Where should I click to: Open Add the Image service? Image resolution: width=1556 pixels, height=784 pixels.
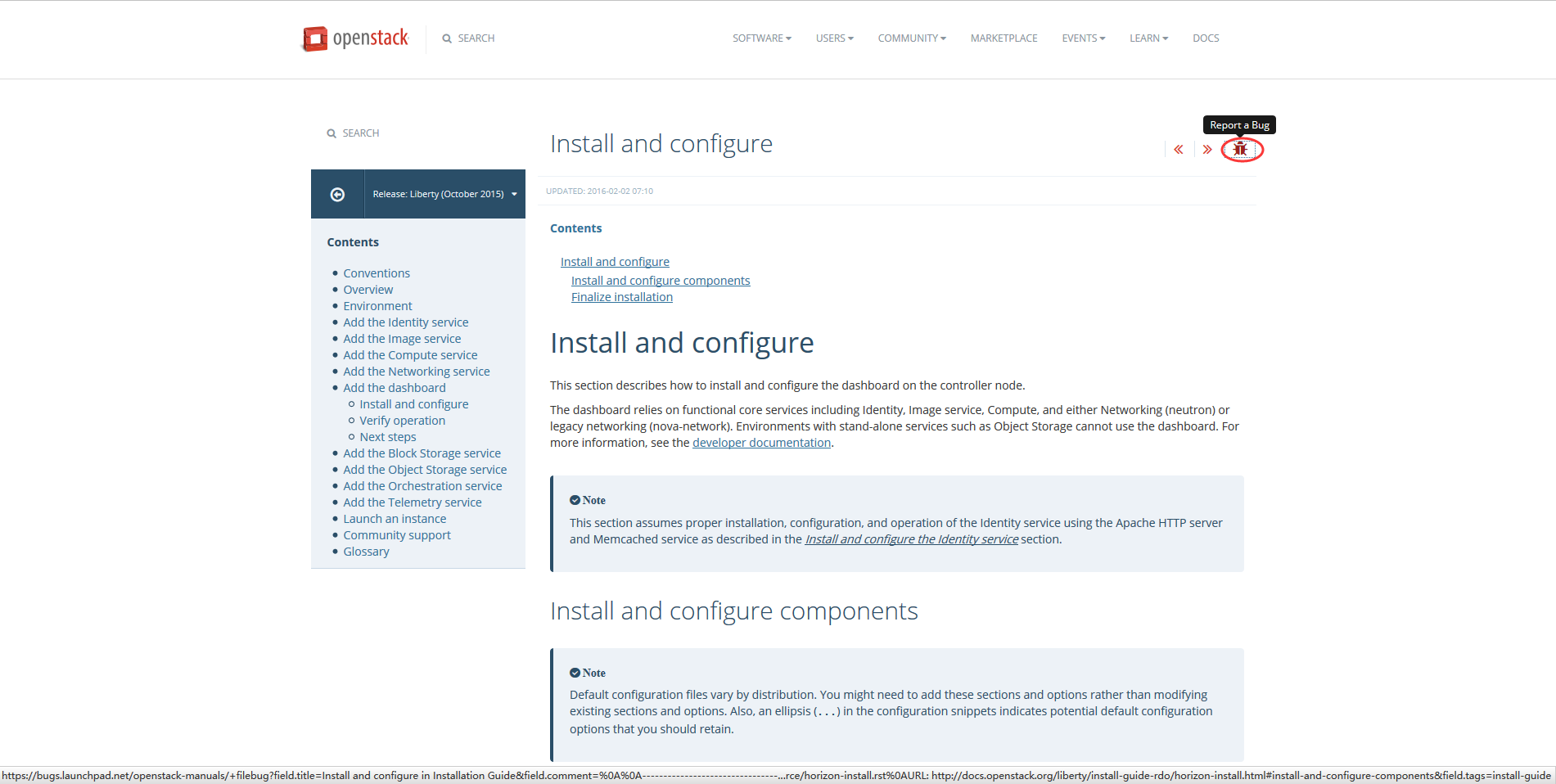[x=402, y=339]
